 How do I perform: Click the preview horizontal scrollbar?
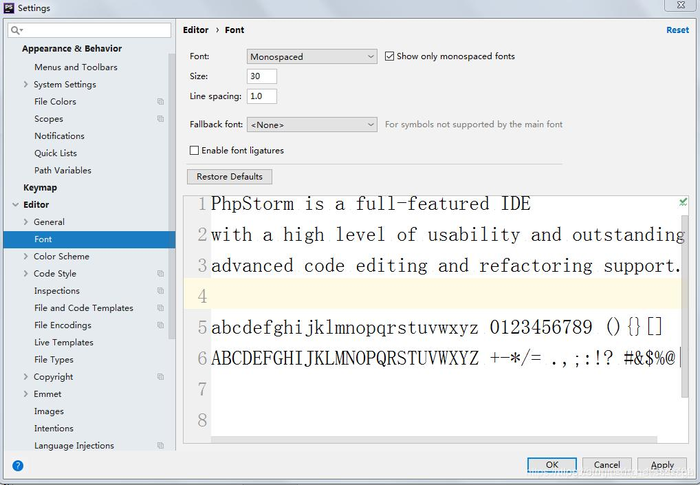[x=433, y=440]
